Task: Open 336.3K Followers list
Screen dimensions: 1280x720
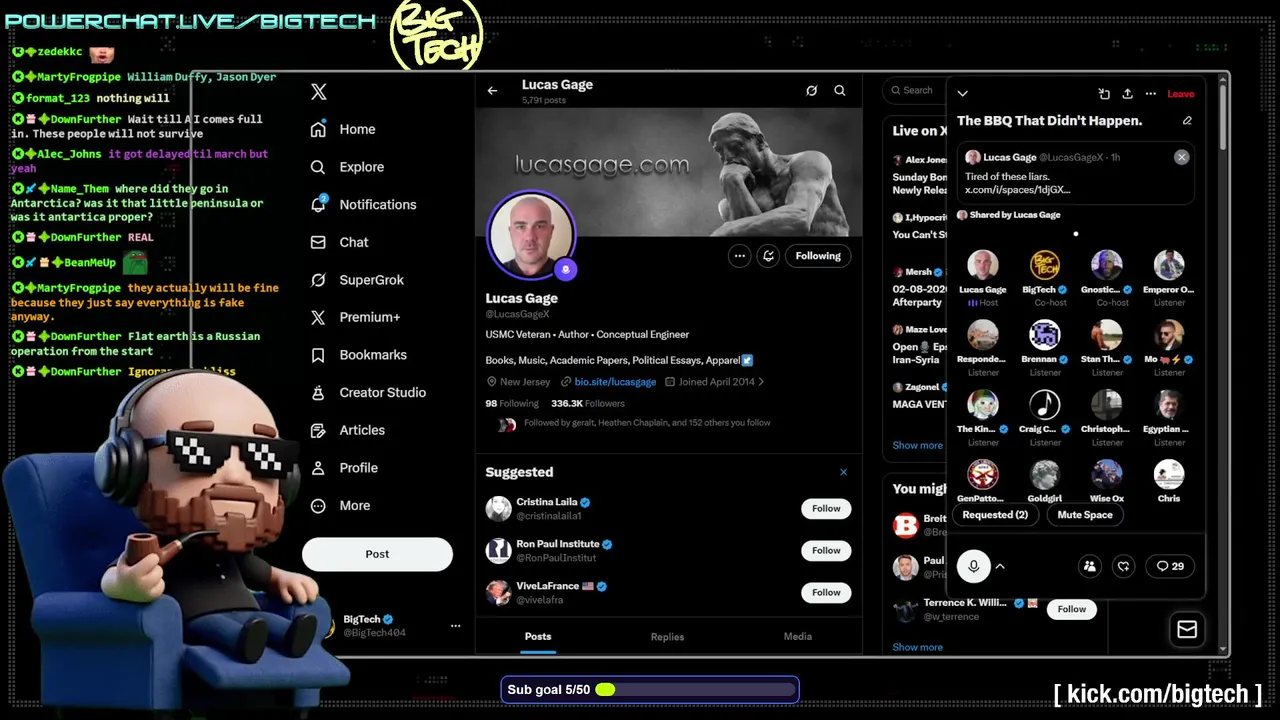Action: 588,404
